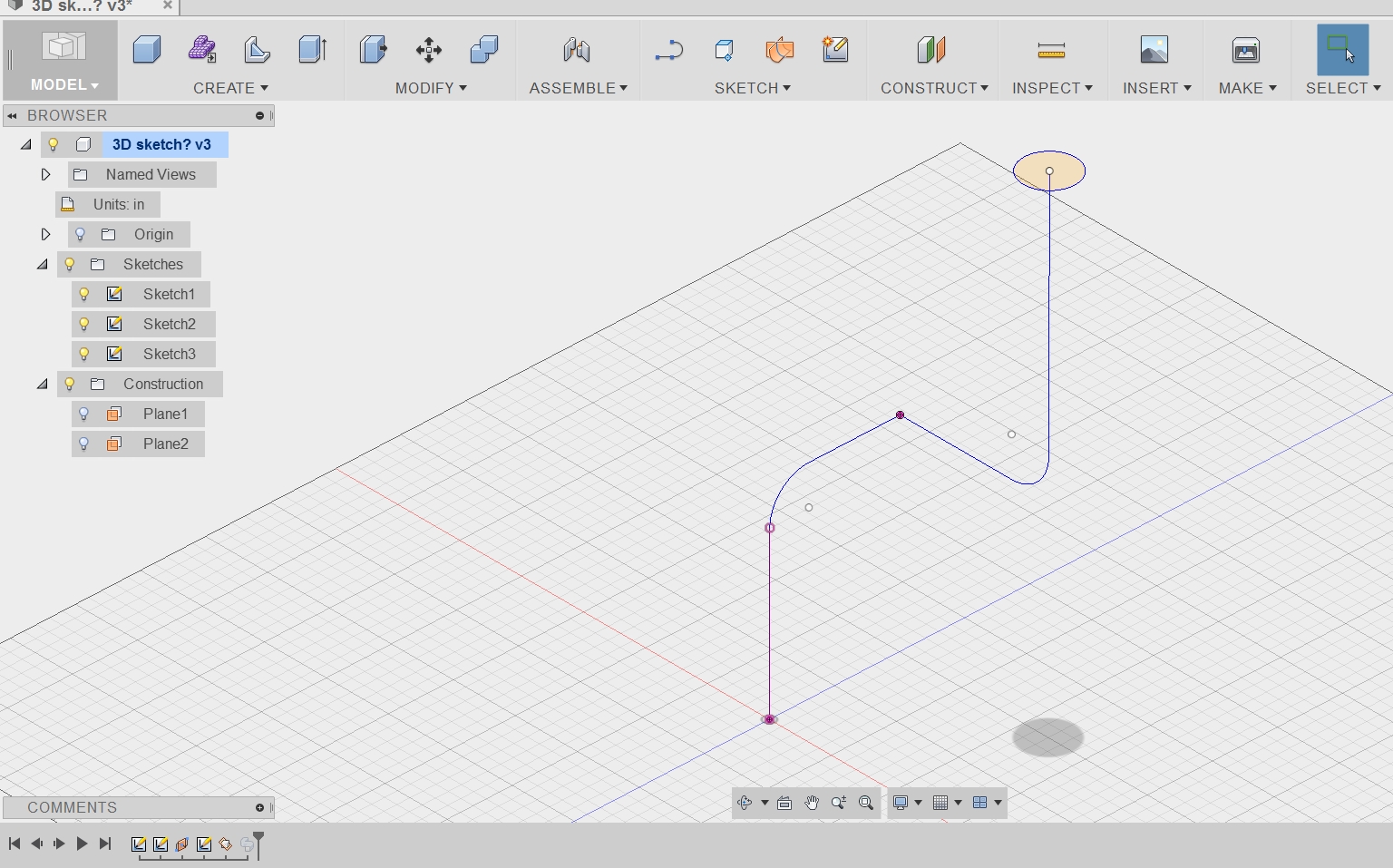
Task: Click the Joint icon under ASSEMBLE
Action: (x=577, y=50)
